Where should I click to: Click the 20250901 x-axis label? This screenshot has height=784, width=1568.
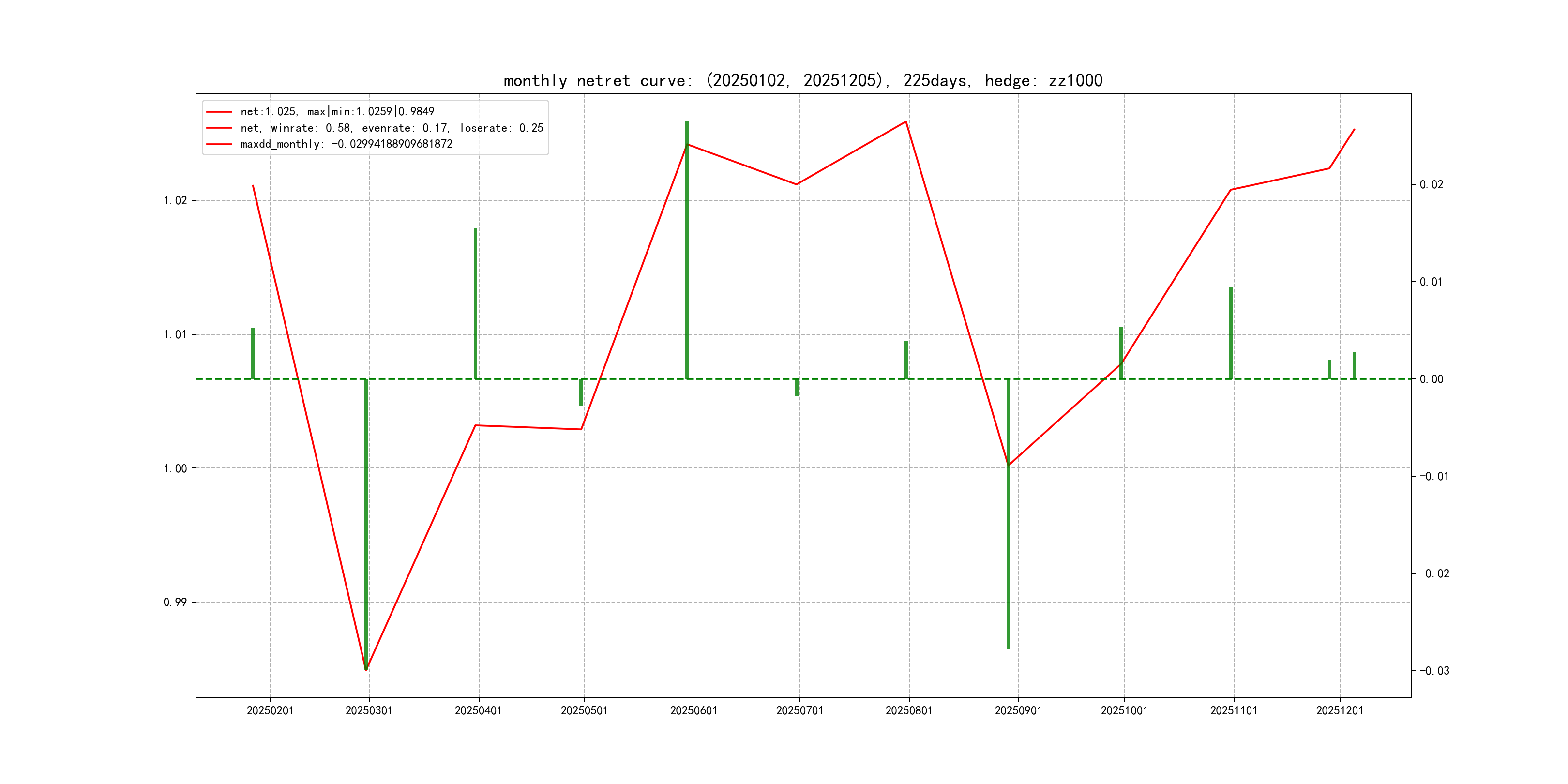tap(1018, 711)
